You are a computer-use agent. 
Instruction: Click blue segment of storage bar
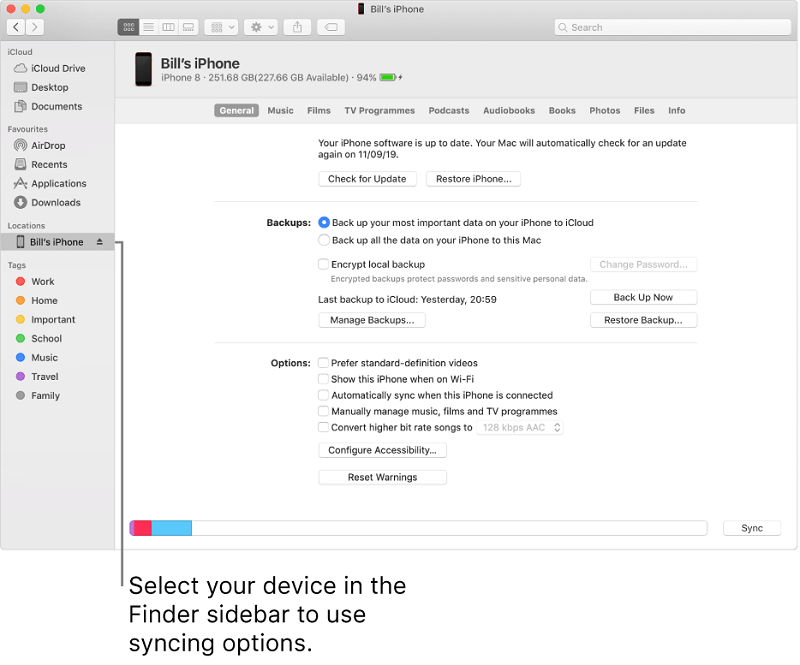point(171,528)
